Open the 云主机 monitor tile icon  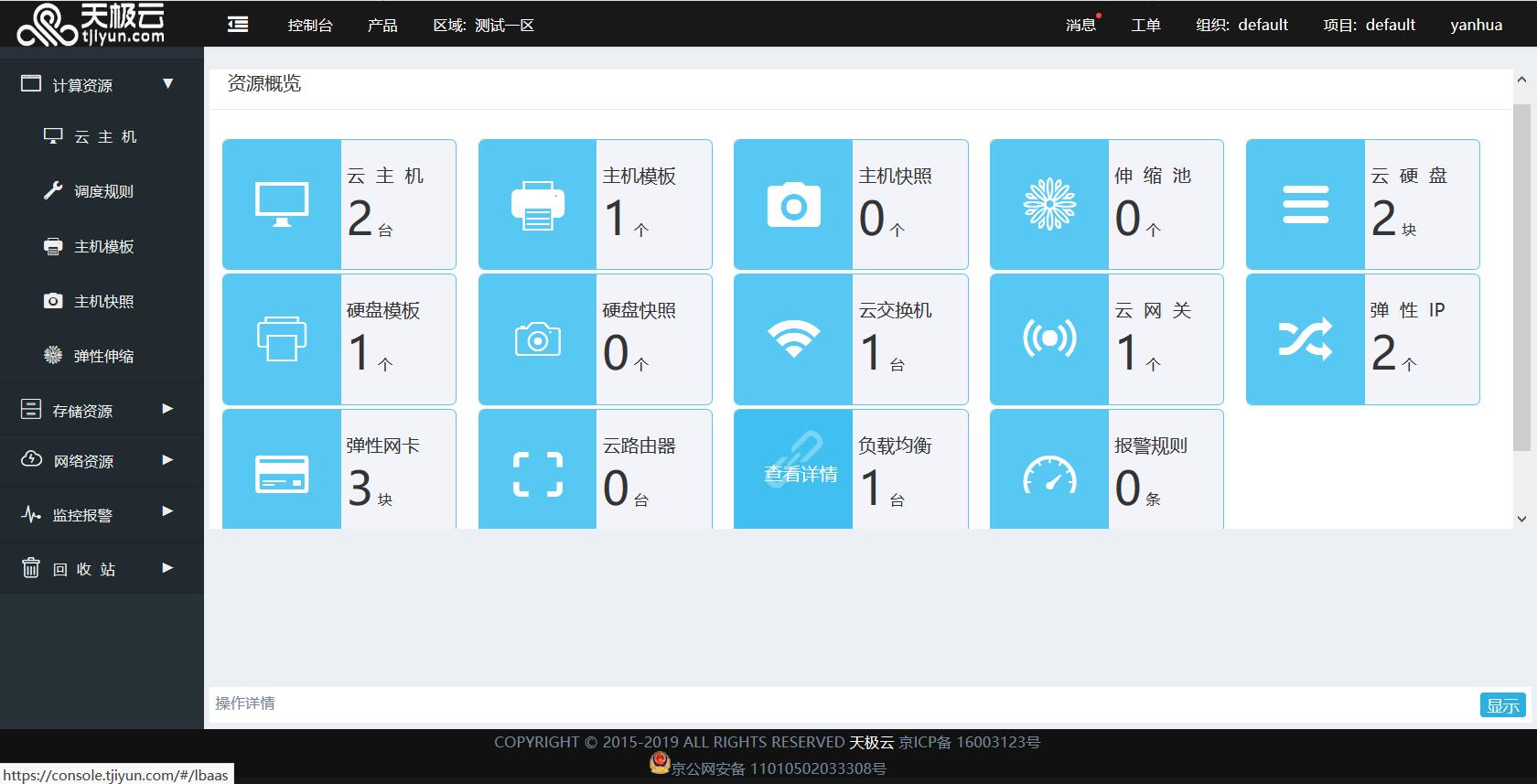point(282,205)
